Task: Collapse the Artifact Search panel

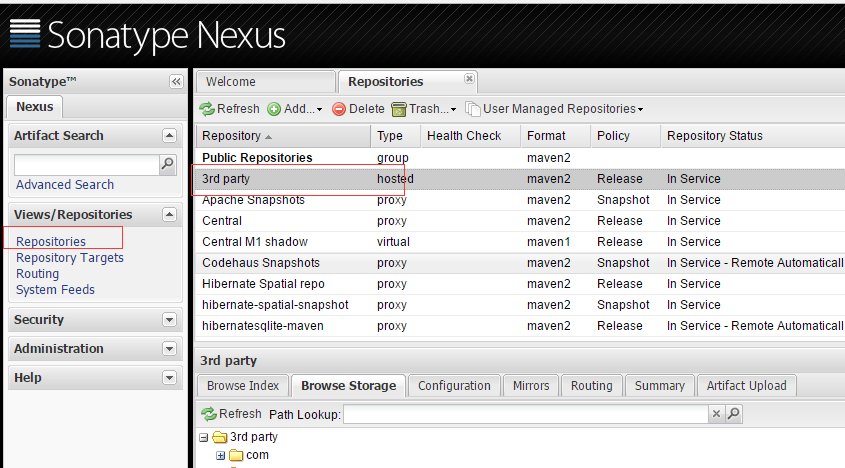Action: pos(169,135)
